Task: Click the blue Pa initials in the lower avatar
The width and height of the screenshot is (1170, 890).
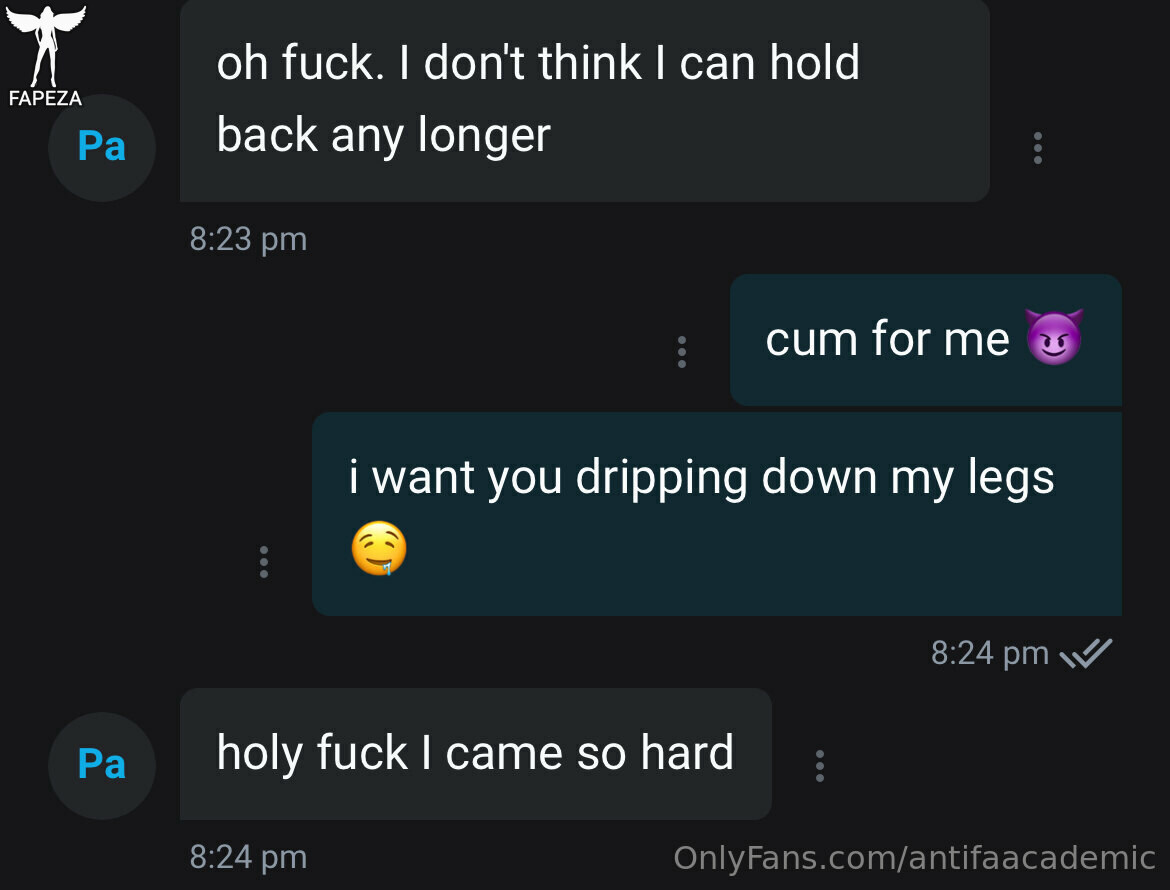Action: [x=101, y=764]
